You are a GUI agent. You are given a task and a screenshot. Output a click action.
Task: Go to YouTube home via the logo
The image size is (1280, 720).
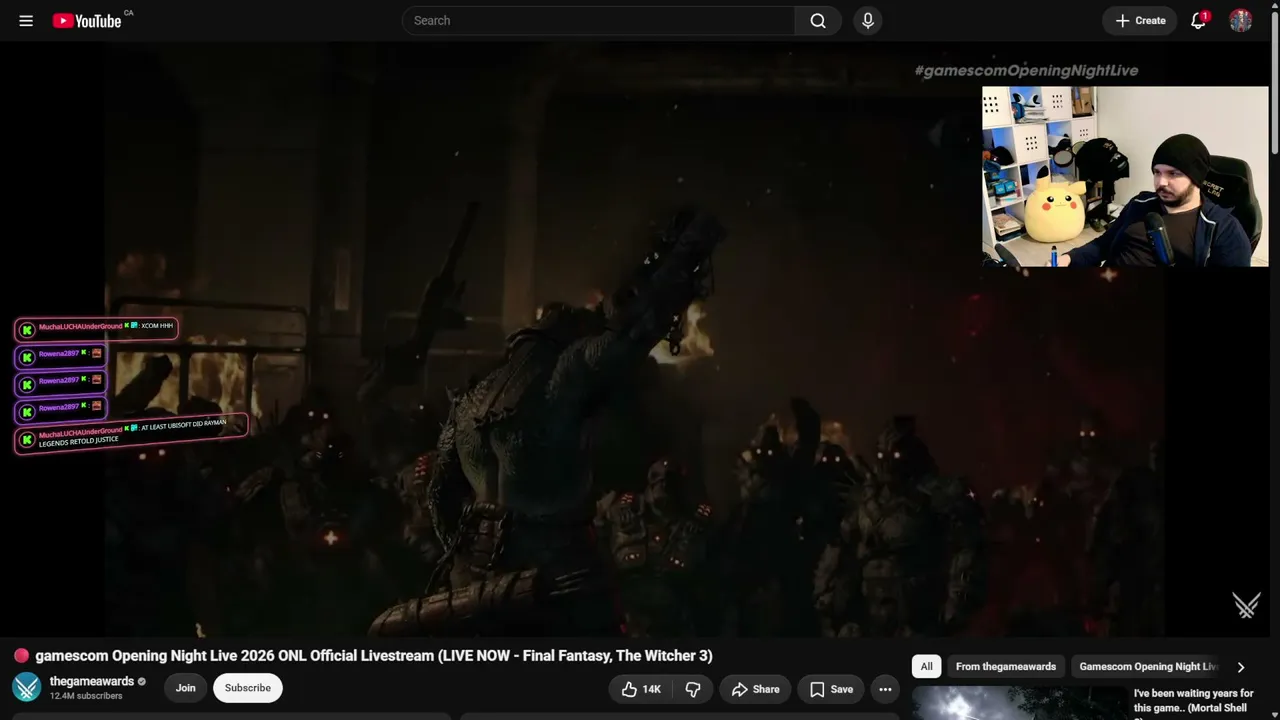pyautogui.click(x=87, y=20)
